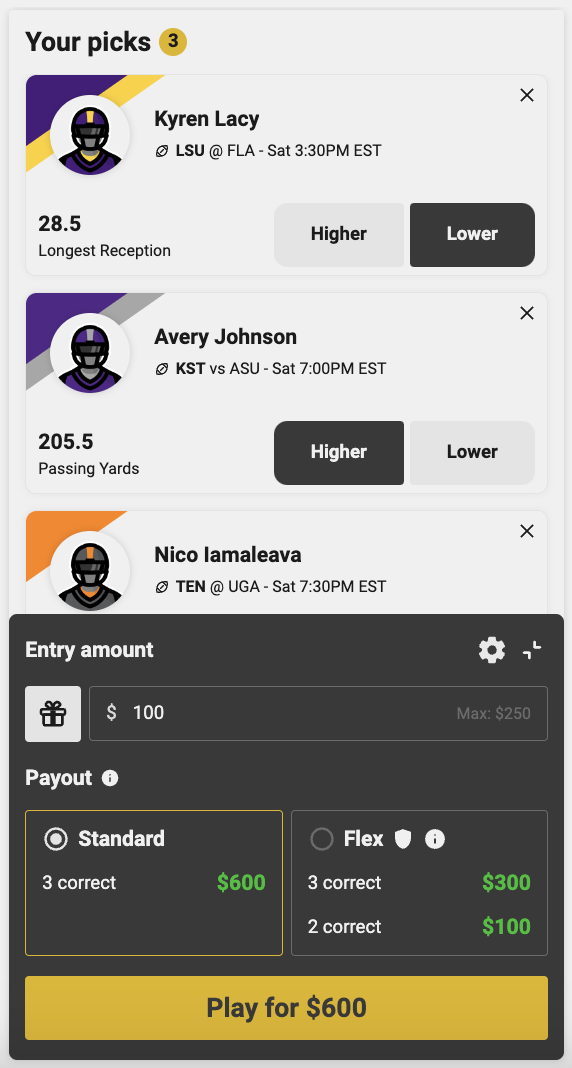Remove the Nico Iamaleava pick
572x1068 pixels.
point(526,531)
